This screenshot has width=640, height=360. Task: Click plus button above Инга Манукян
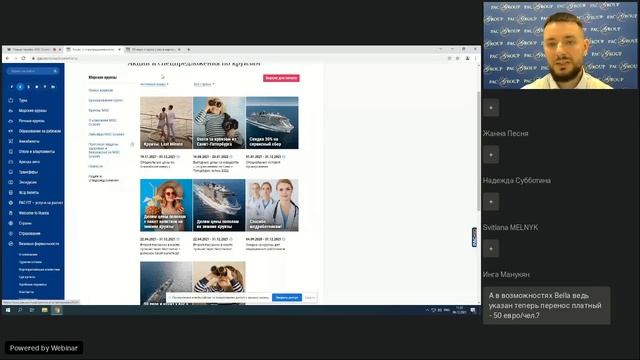[x=491, y=249]
